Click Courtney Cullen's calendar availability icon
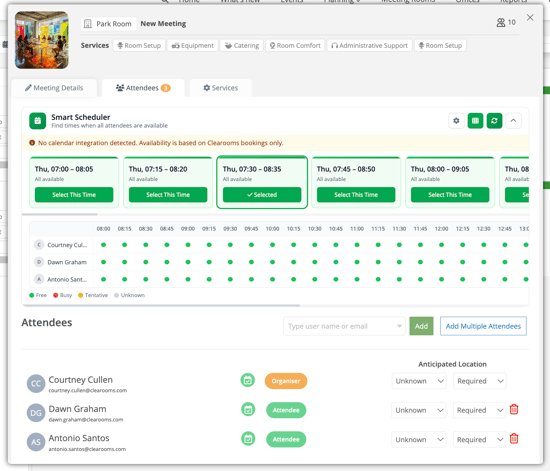The width and height of the screenshot is (550, 471). click(x=248, y=380)
